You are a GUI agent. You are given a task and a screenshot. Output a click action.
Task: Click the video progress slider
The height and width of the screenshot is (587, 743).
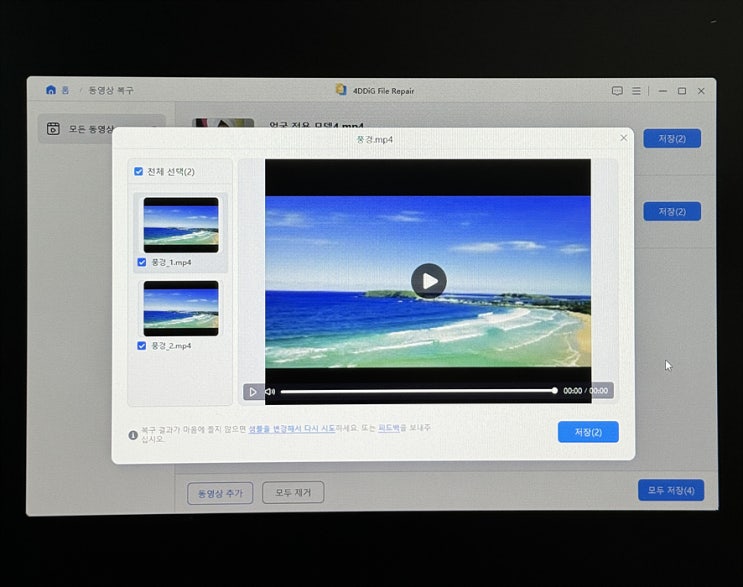[x=419, y=391]
